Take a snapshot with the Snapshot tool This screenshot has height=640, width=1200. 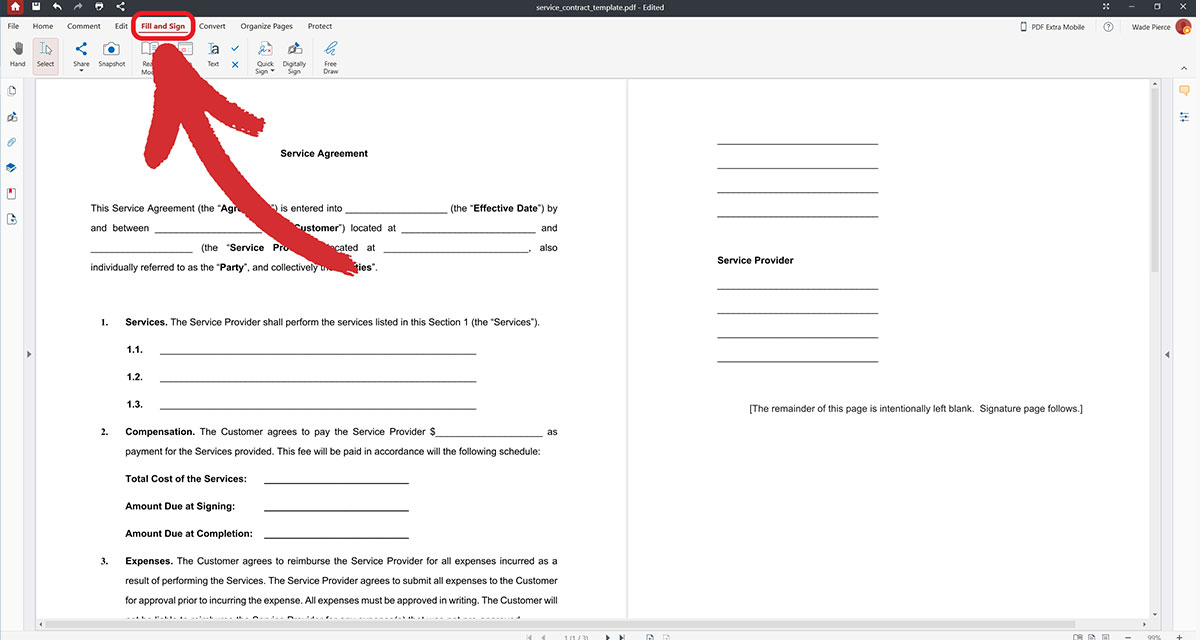(x=111, y=55)
